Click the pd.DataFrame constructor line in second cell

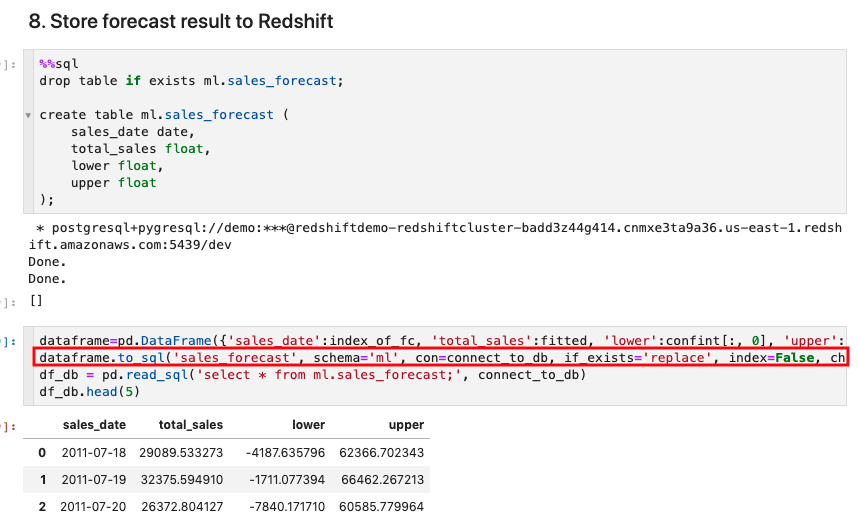pyautogui.click(x=440, y=340)
